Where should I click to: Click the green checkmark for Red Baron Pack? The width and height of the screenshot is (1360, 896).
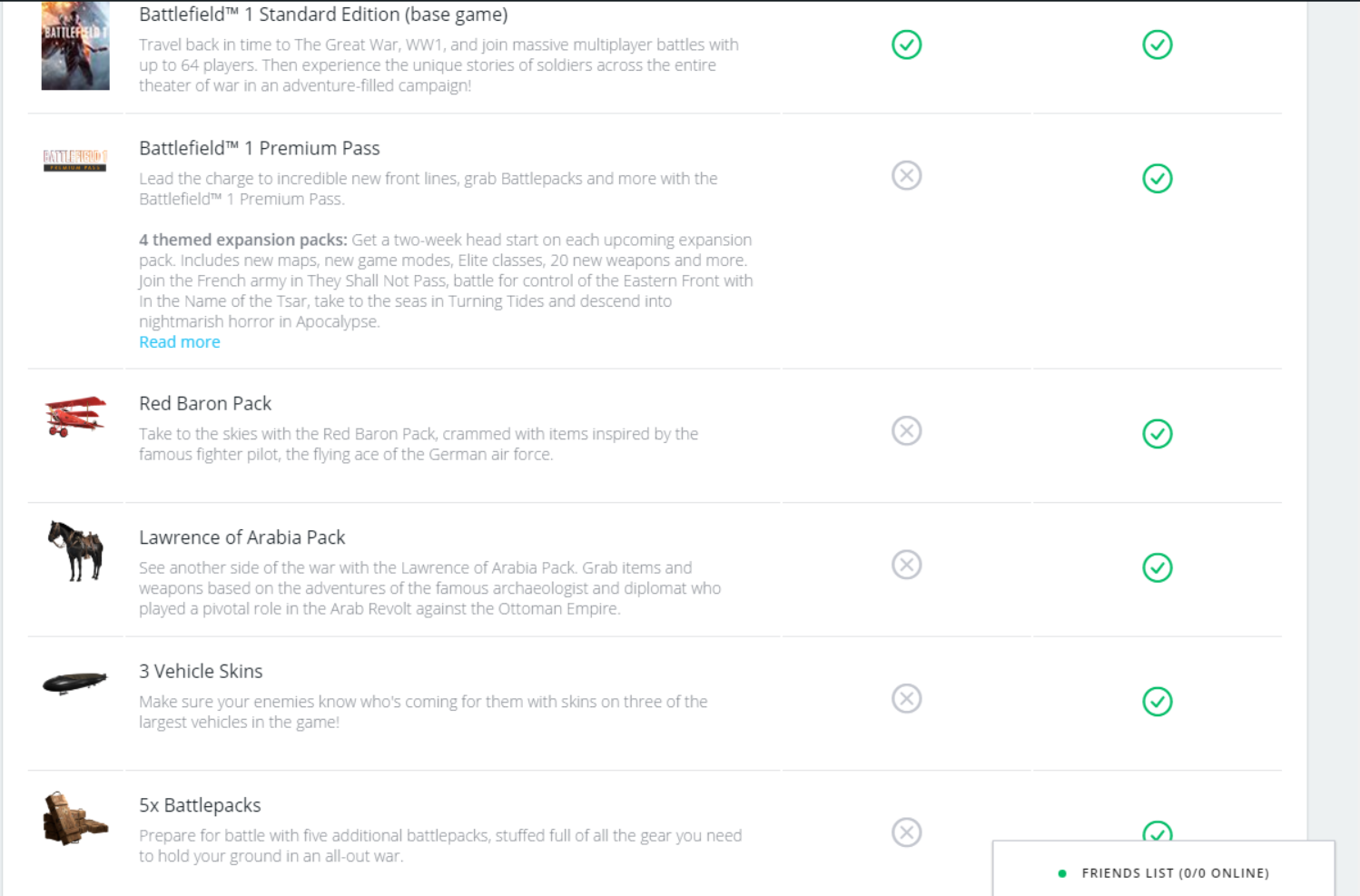pos(1157,433)
